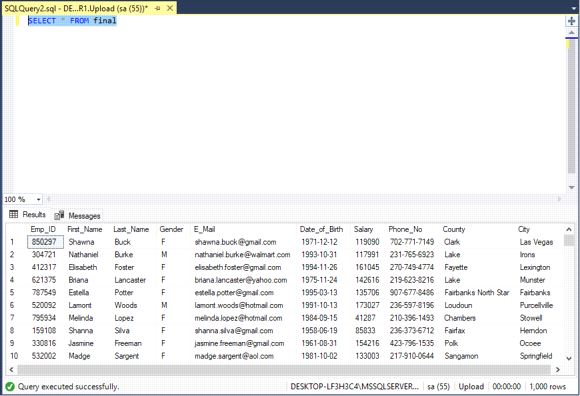Click the Last_Name column header
Screen dimensions: 580x396
click(131, 229)
